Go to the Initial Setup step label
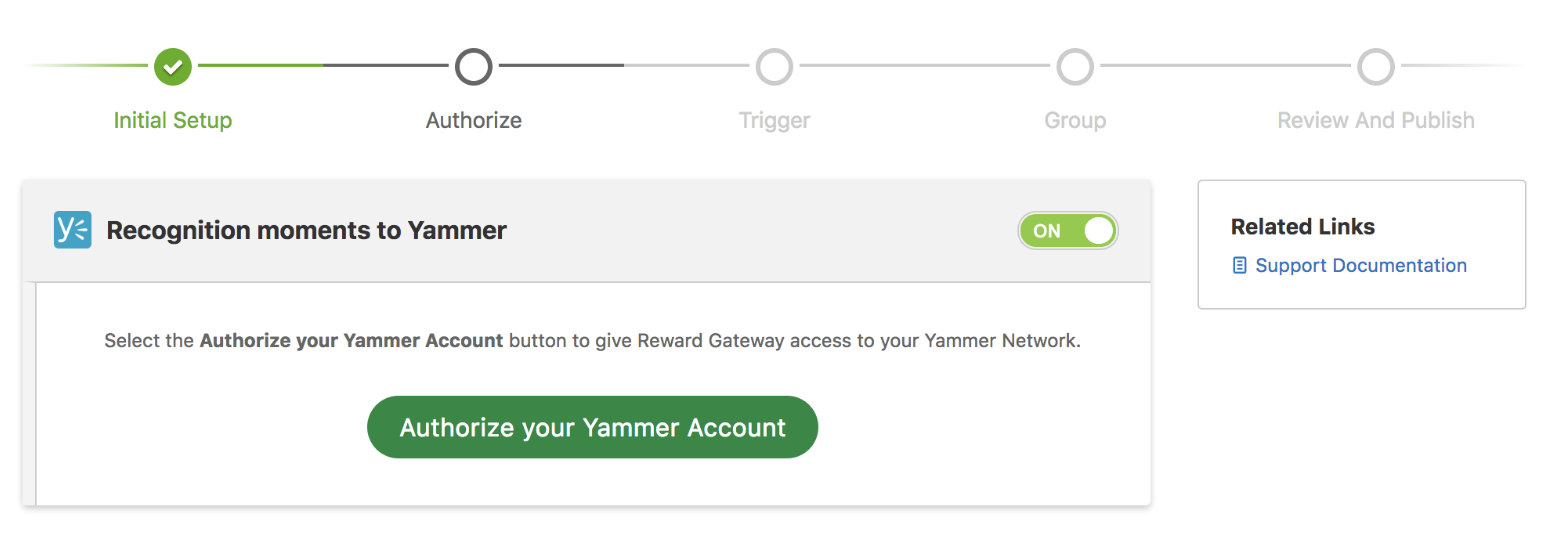1562x556 pixels. [x=173, y=121]
